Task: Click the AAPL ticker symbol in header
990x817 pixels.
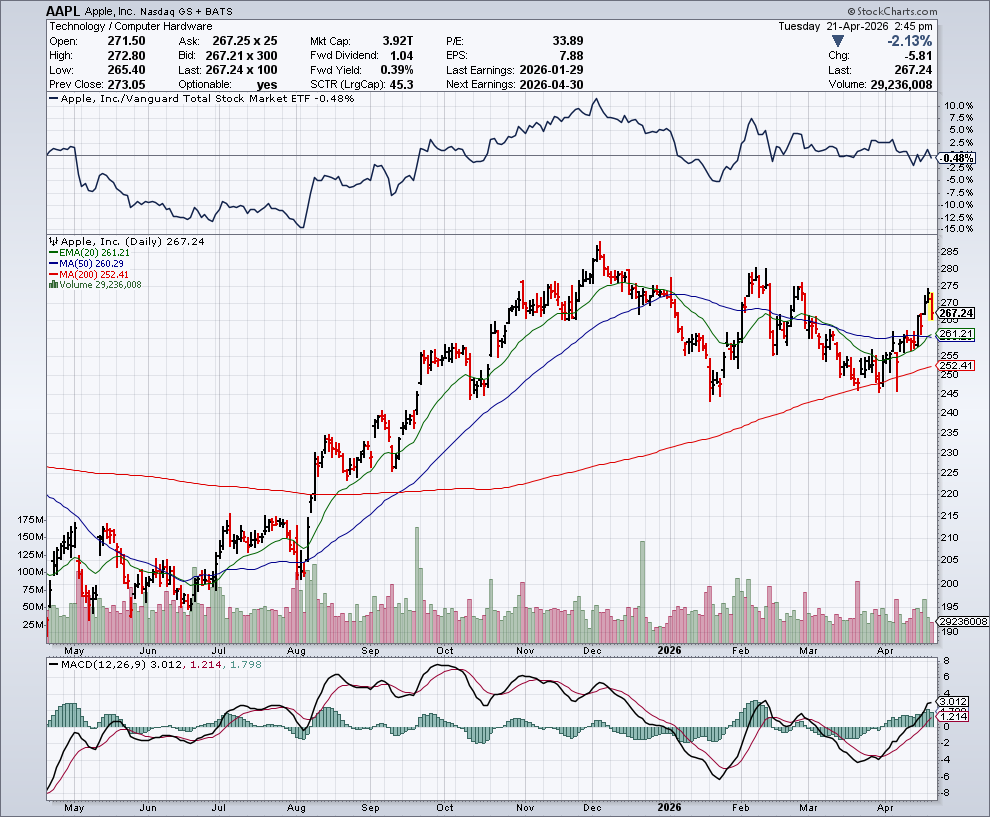Action: (65, 9)
